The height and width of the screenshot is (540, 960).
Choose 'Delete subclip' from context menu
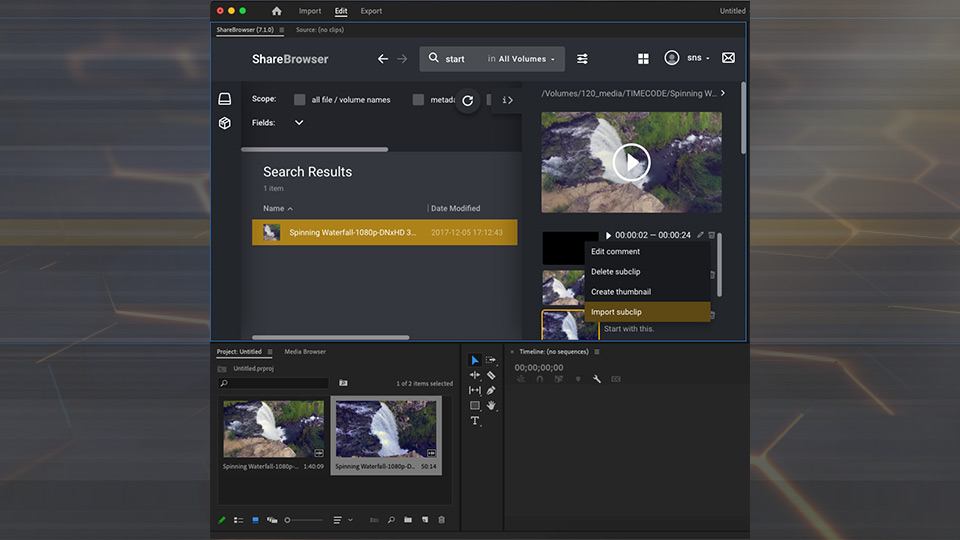click(647, 272)
